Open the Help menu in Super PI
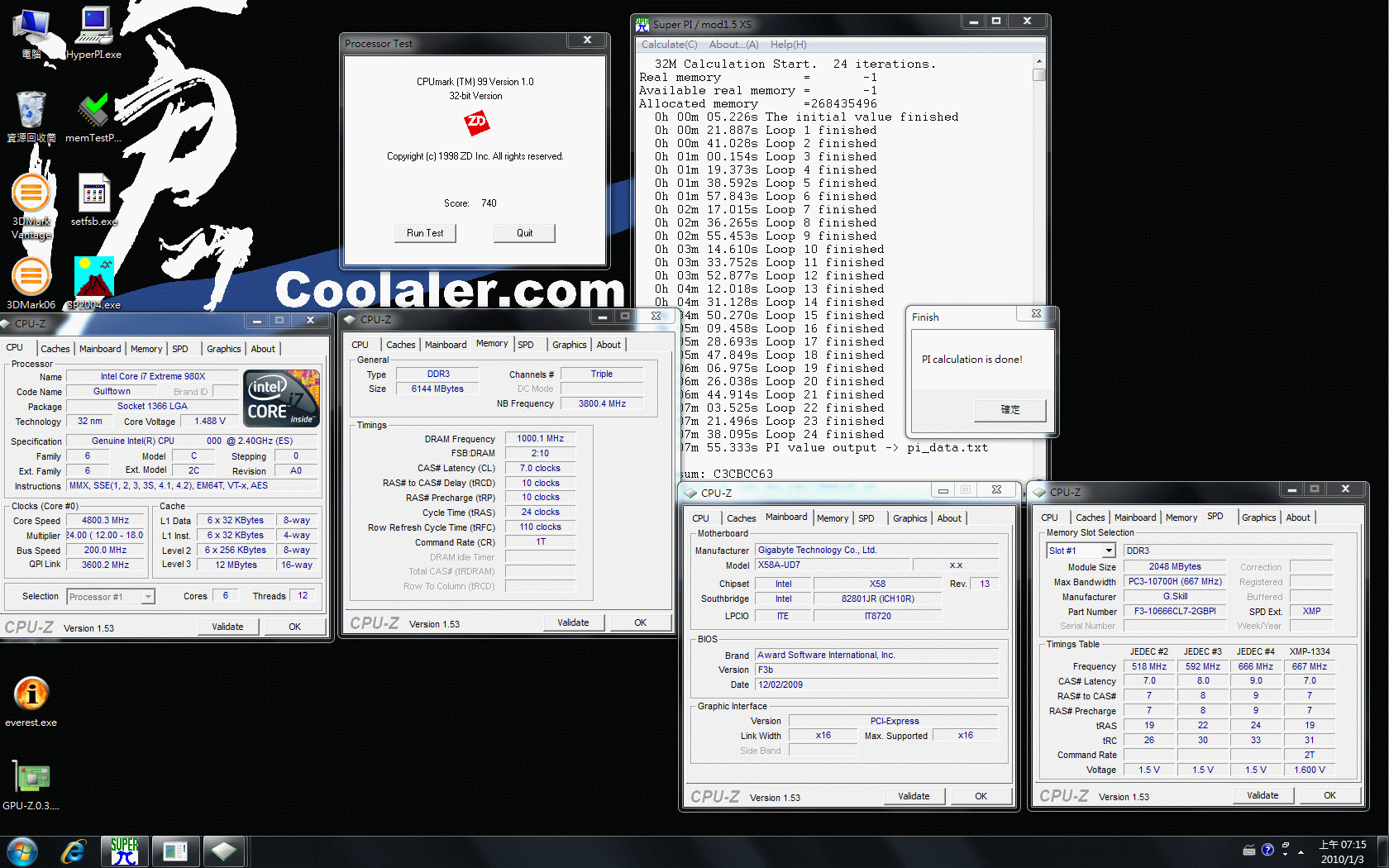Image resolution: width=1389 pixels, height=868 pixels. pos(788,45)
